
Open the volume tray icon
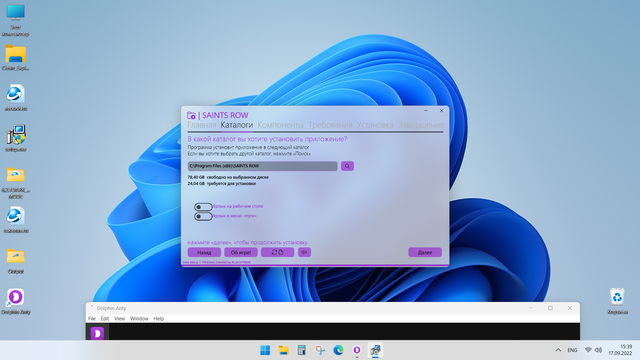tap(598, 350)
